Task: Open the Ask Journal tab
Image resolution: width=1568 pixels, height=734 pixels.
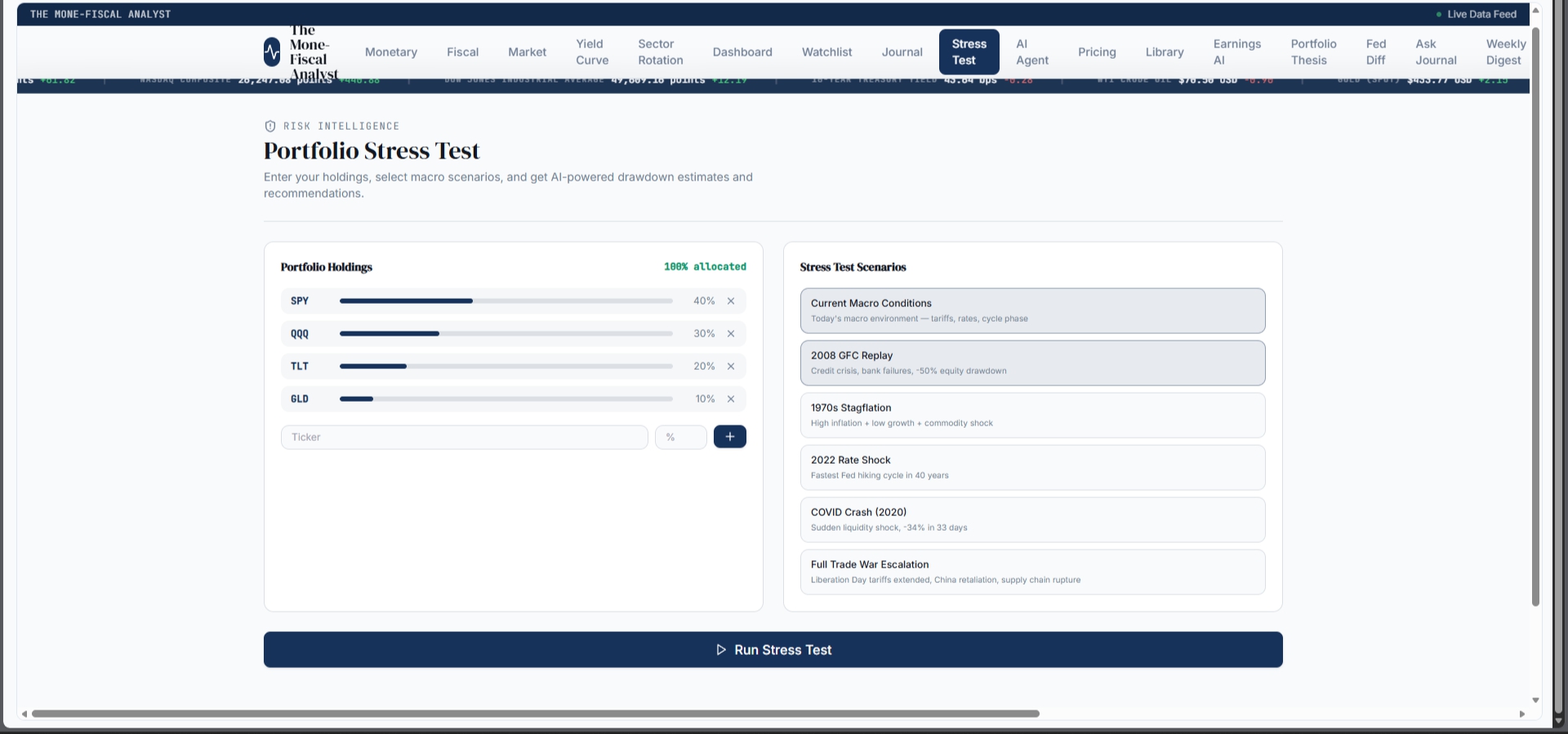Action: tap(1436, 52)
